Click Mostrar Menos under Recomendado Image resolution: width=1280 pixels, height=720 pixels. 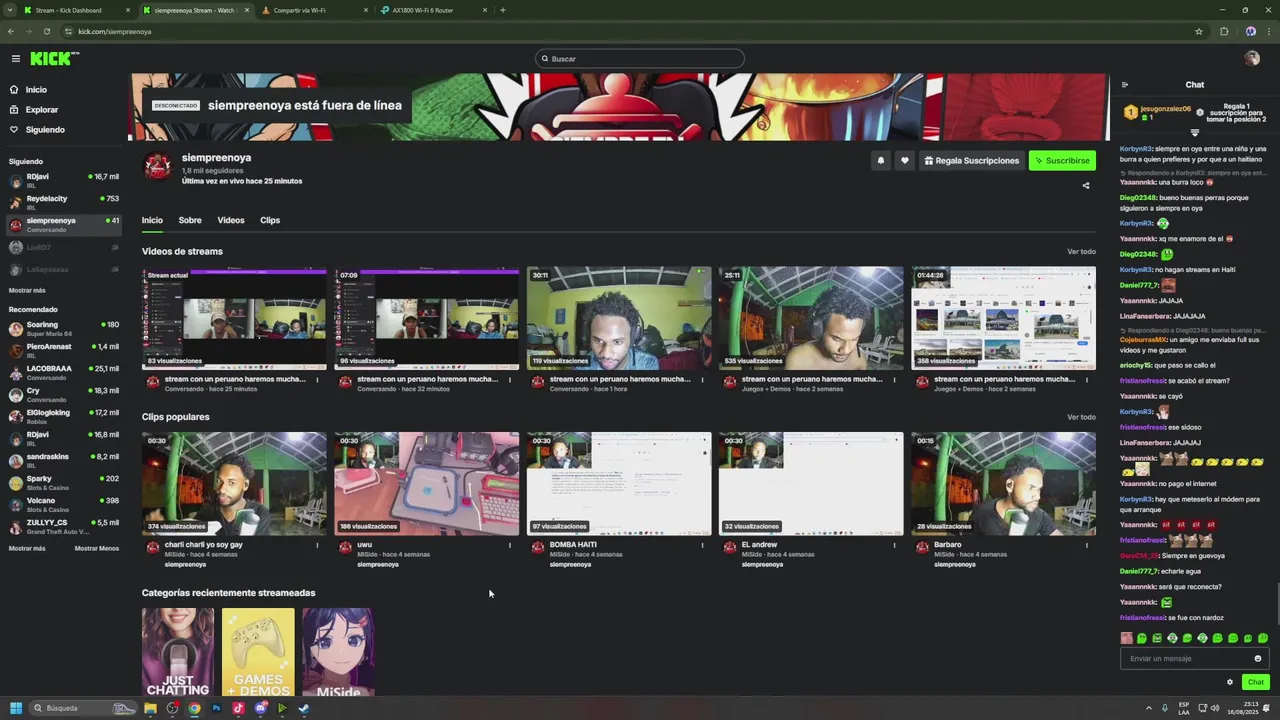97,548
